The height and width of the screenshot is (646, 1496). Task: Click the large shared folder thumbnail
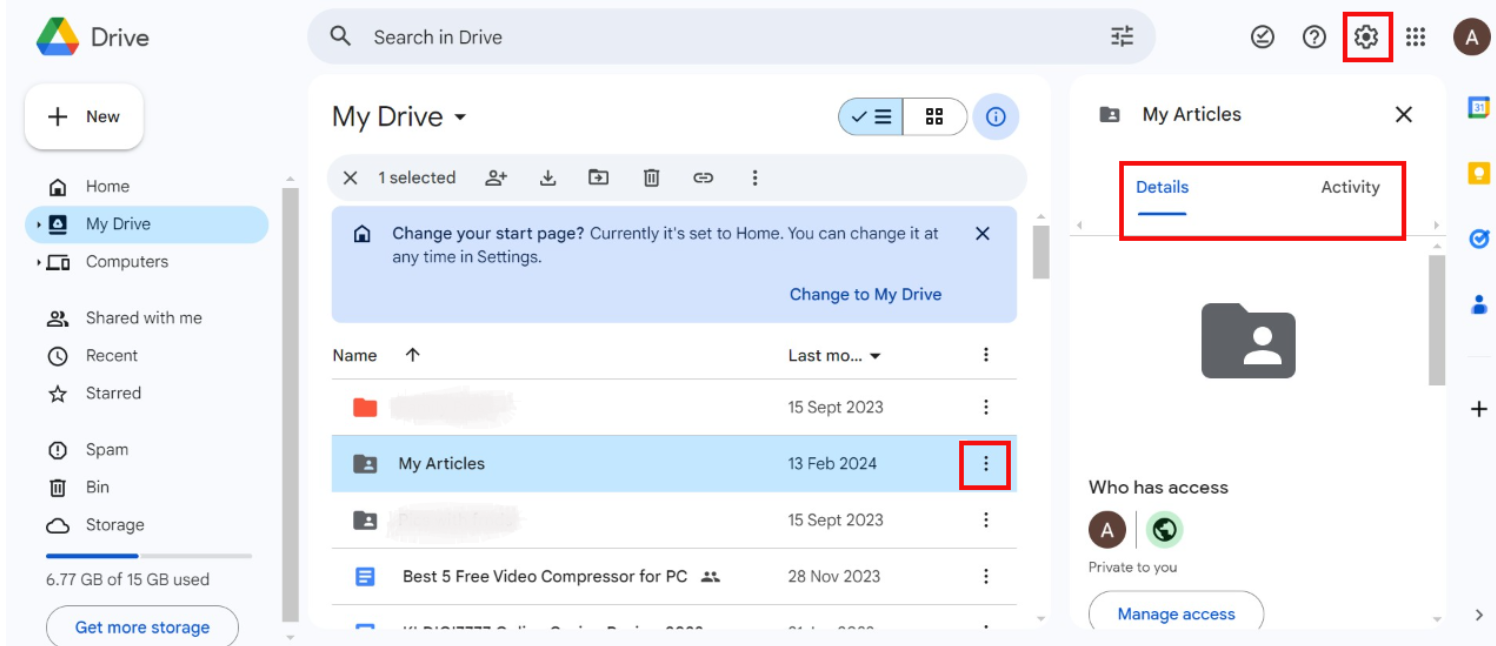[1248, 341]
